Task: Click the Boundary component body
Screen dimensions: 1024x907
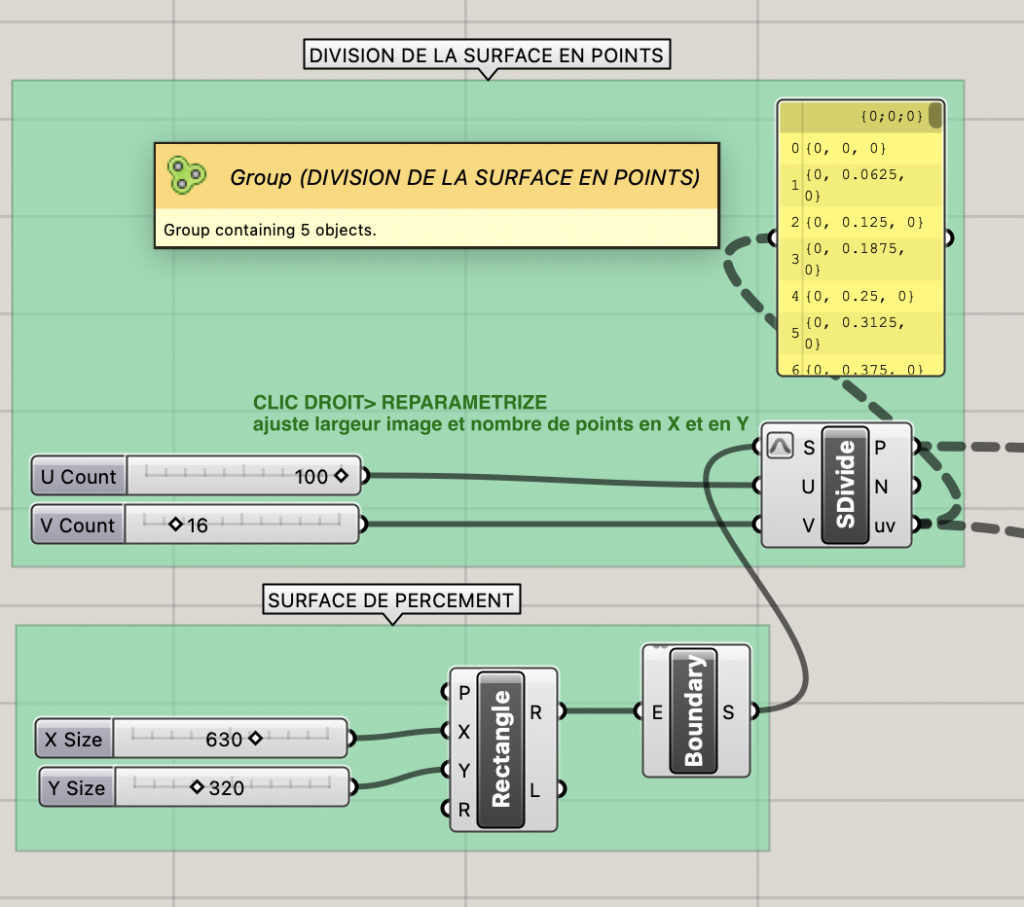Action: pyautogui.click(x=695, y=710)
